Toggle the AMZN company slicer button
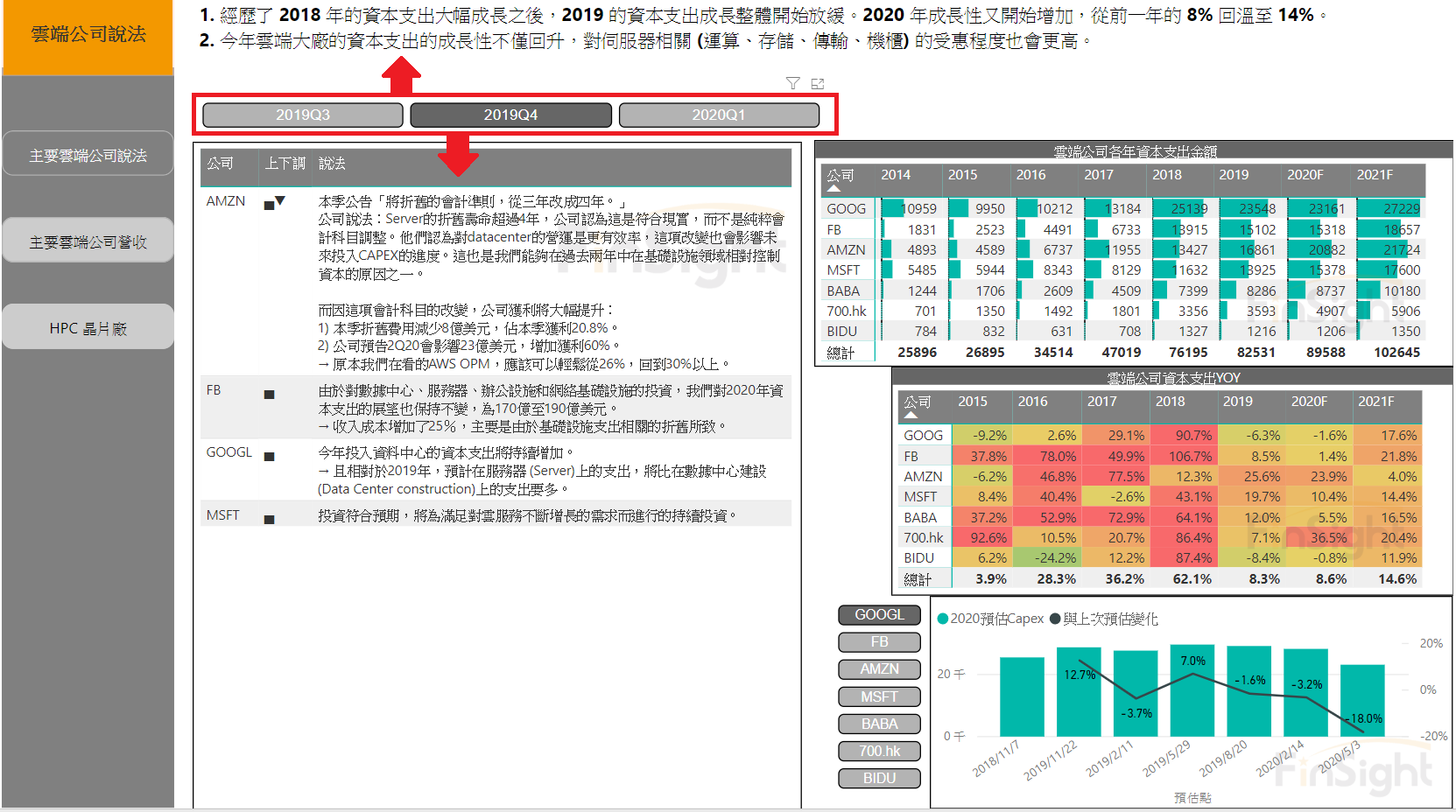 pos(879,669)
